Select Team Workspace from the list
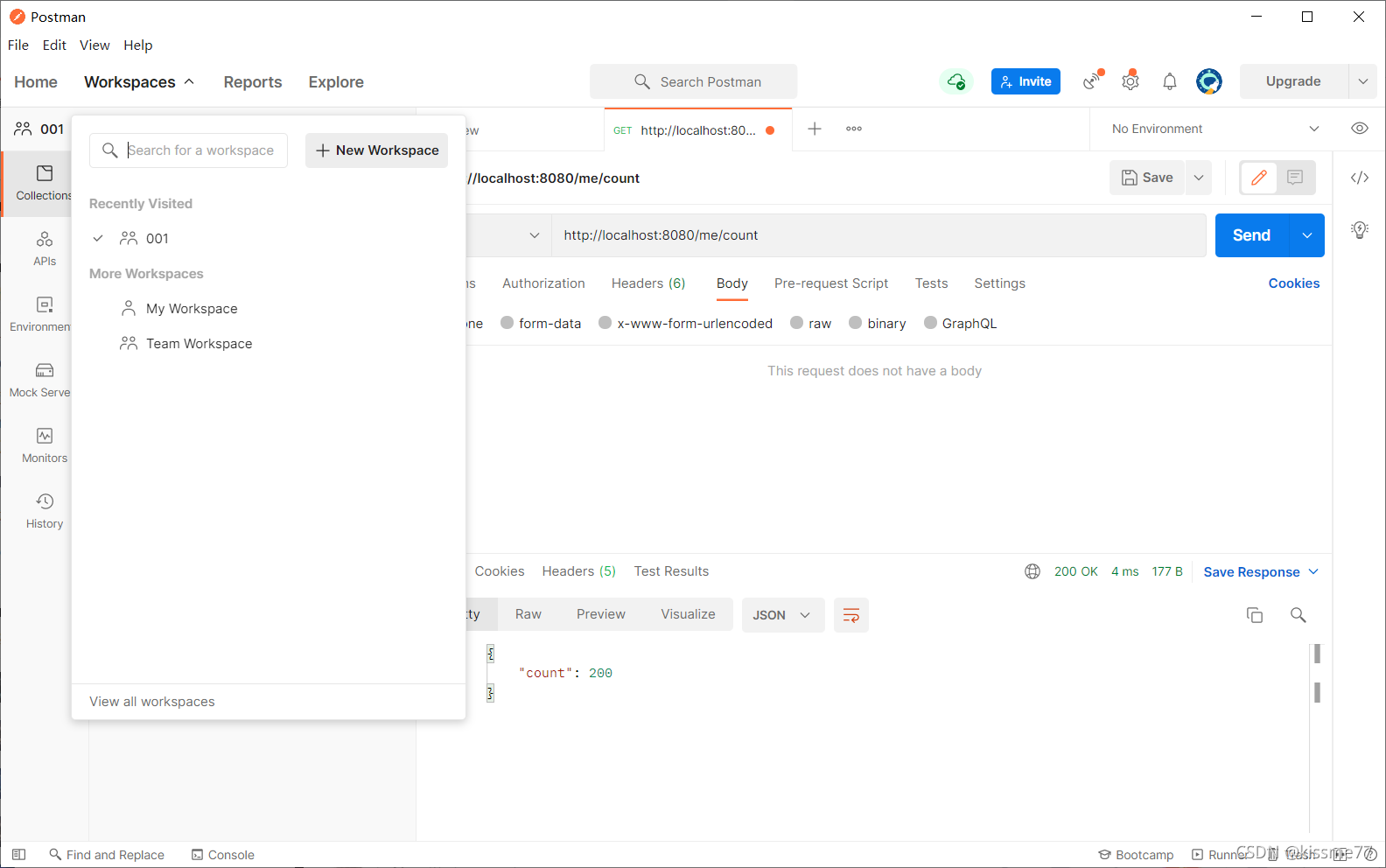1386x868 pixels. click(199, 344)
